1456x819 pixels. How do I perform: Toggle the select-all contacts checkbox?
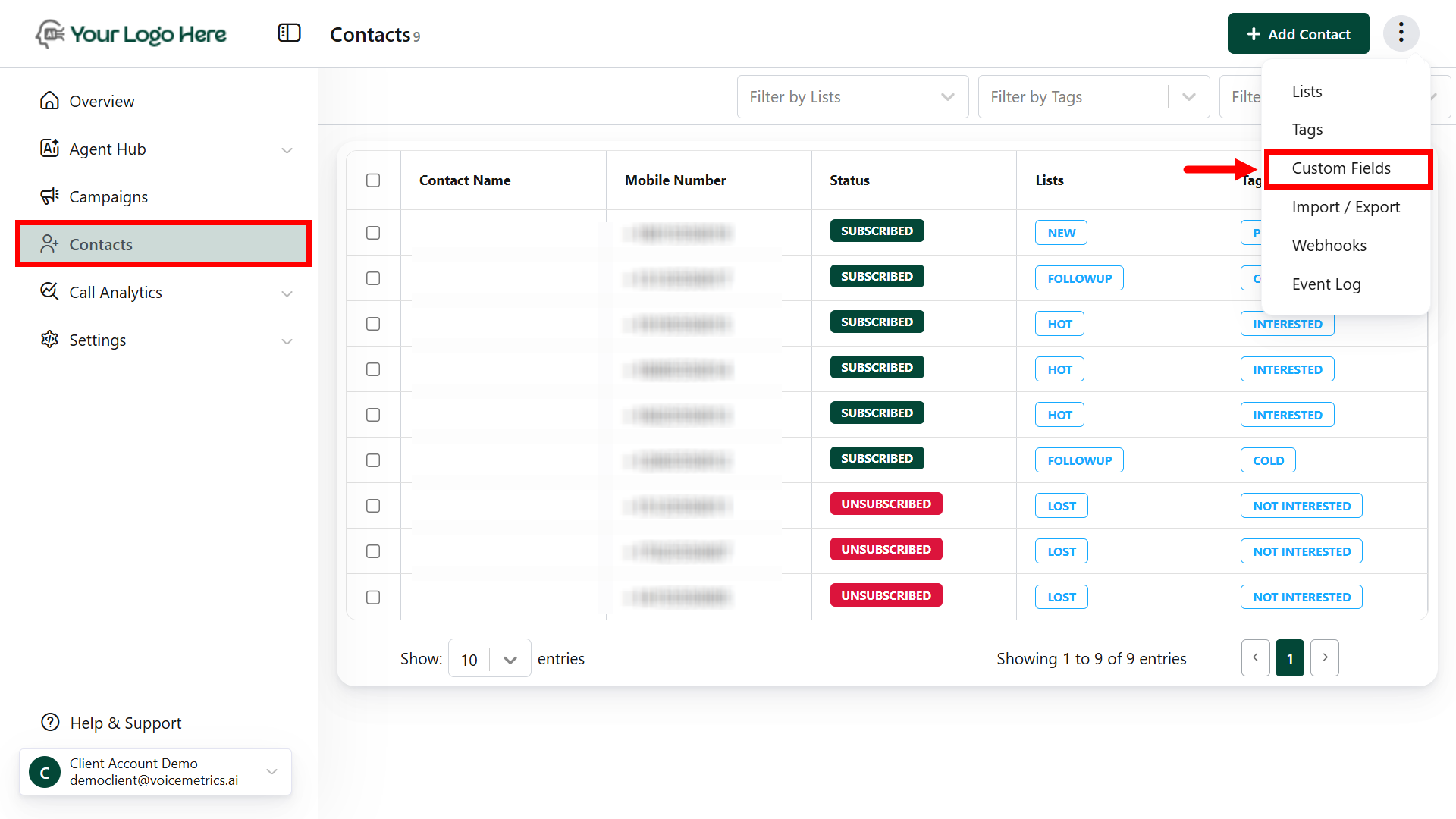tap(373, 180)
